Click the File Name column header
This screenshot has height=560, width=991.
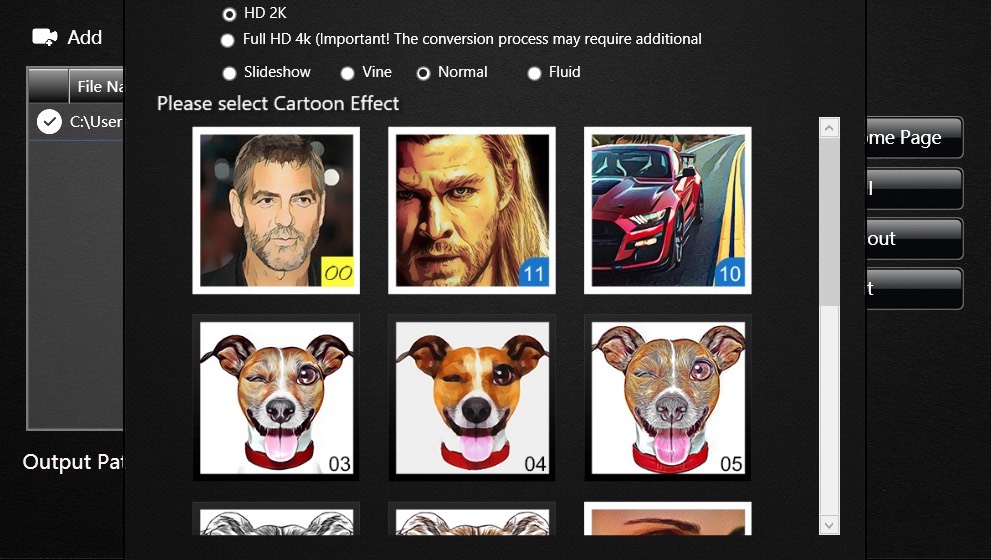(x=98, y=87)
